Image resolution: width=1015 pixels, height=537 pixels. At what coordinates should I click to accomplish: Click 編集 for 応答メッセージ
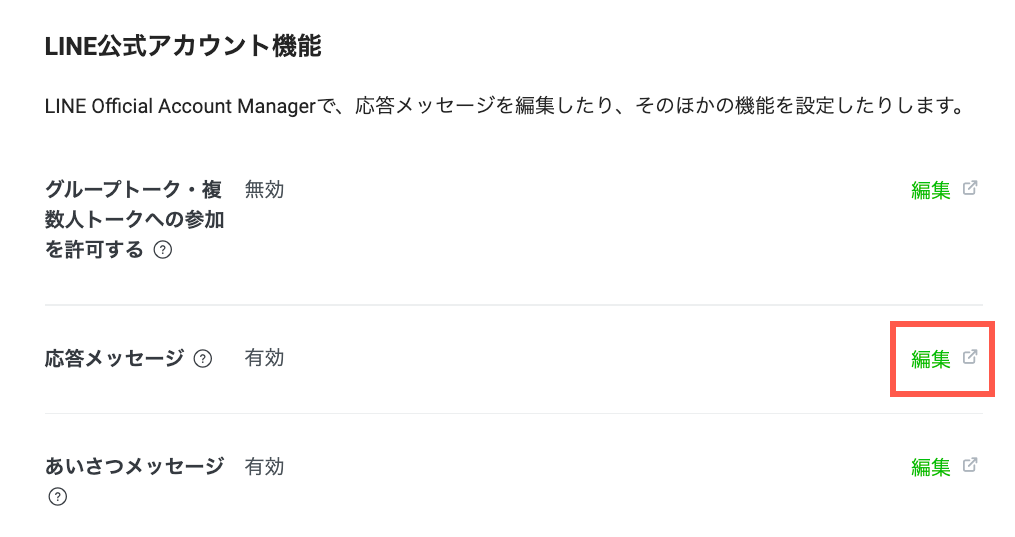tap(930, 359)
